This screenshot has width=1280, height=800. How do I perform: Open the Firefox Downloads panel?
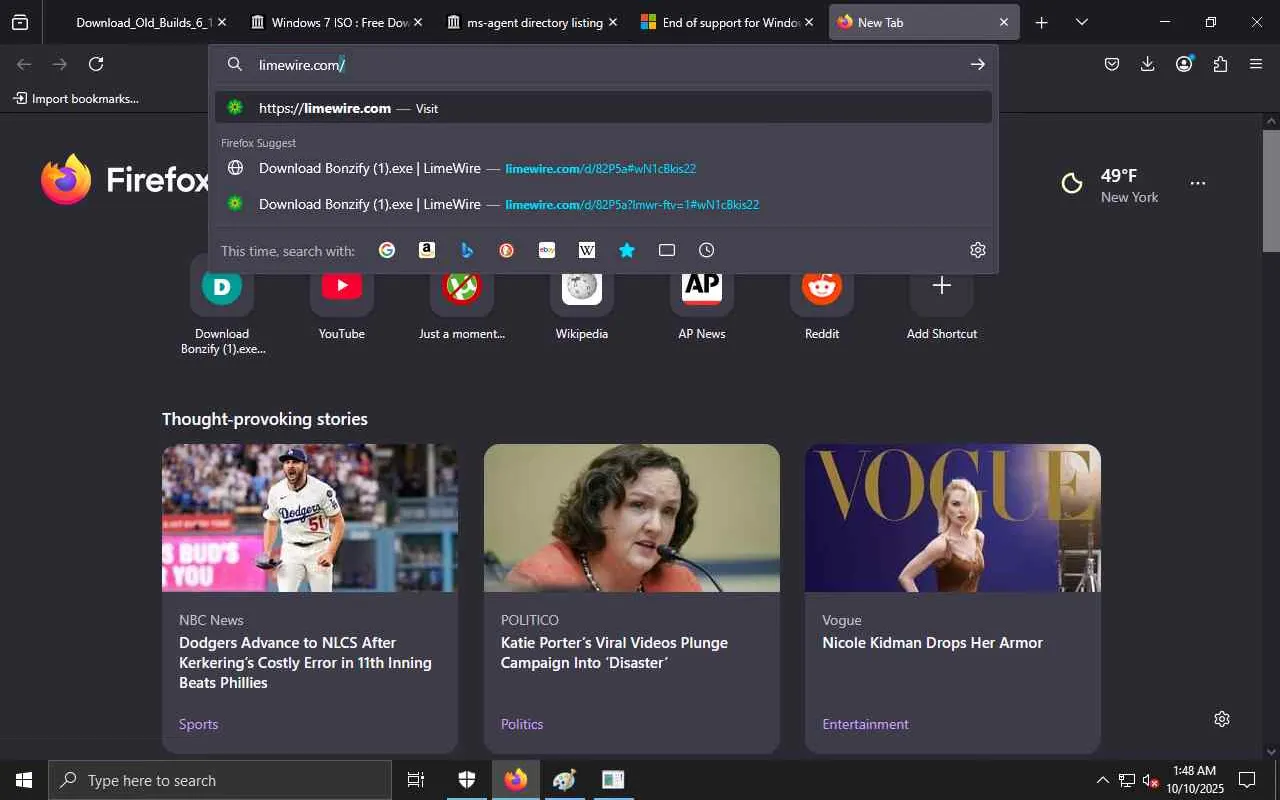(x=1147, y=64)
